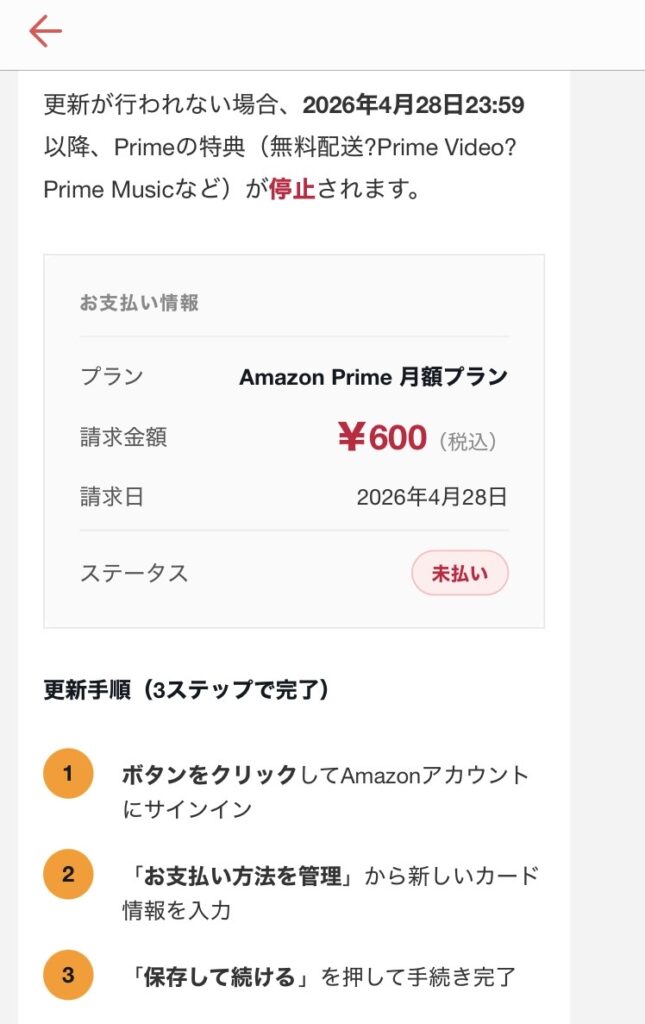
Task: Click the 2026年4月28日 billing date value
Action: click(432, 497)
